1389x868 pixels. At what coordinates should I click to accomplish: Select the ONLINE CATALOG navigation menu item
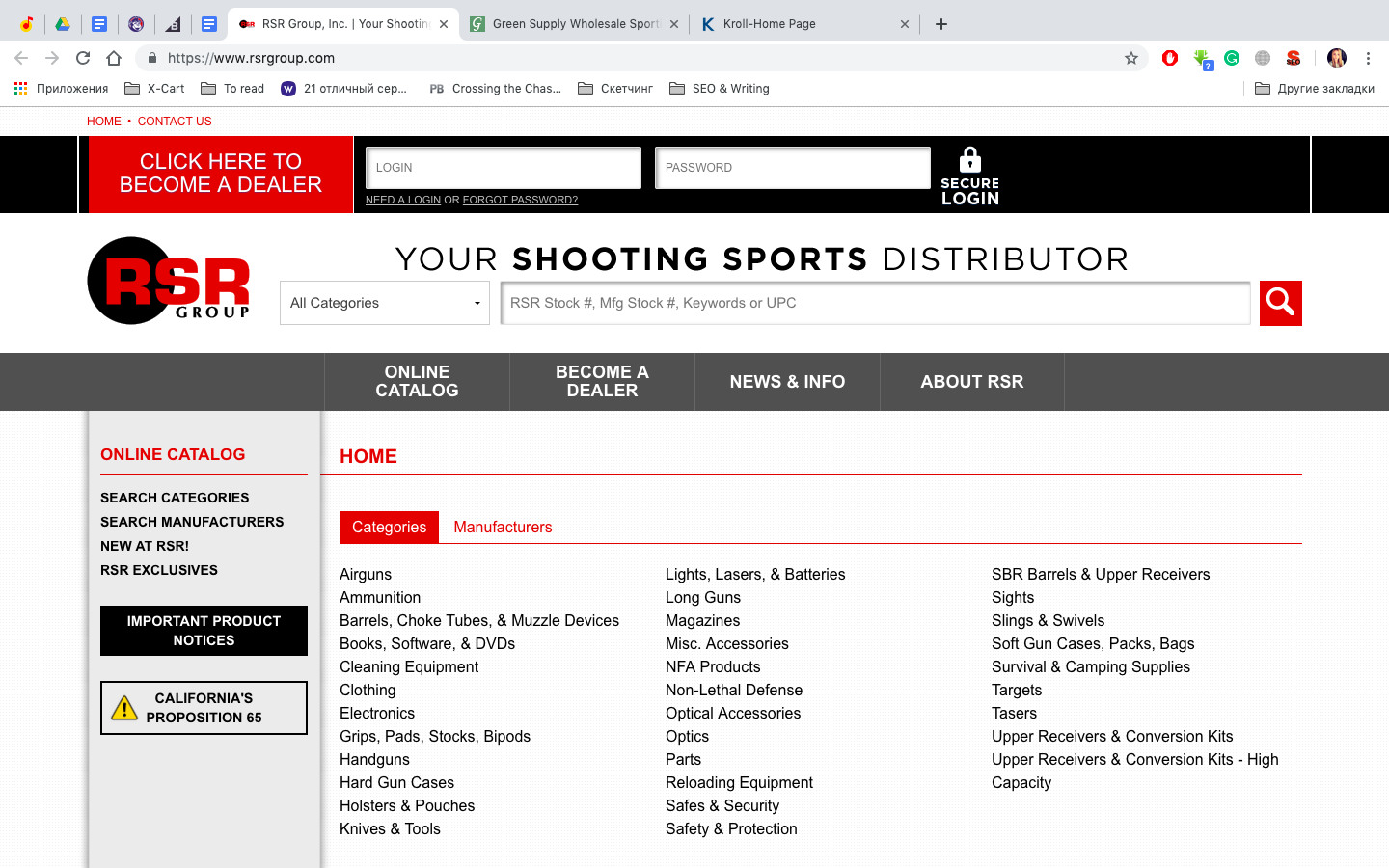pyautogui.click(x=417, y=382)
